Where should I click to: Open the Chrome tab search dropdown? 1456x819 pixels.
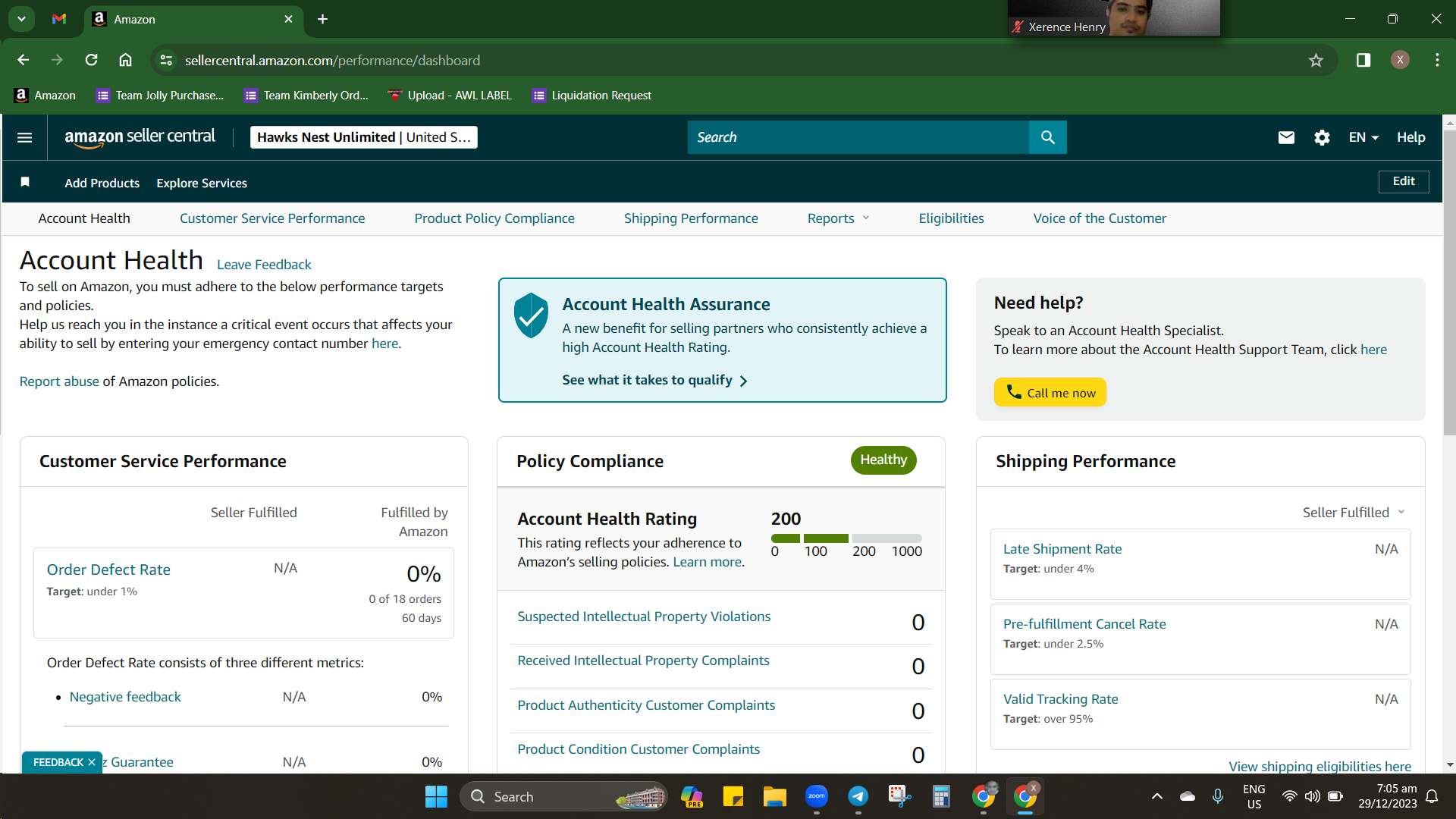21,19
